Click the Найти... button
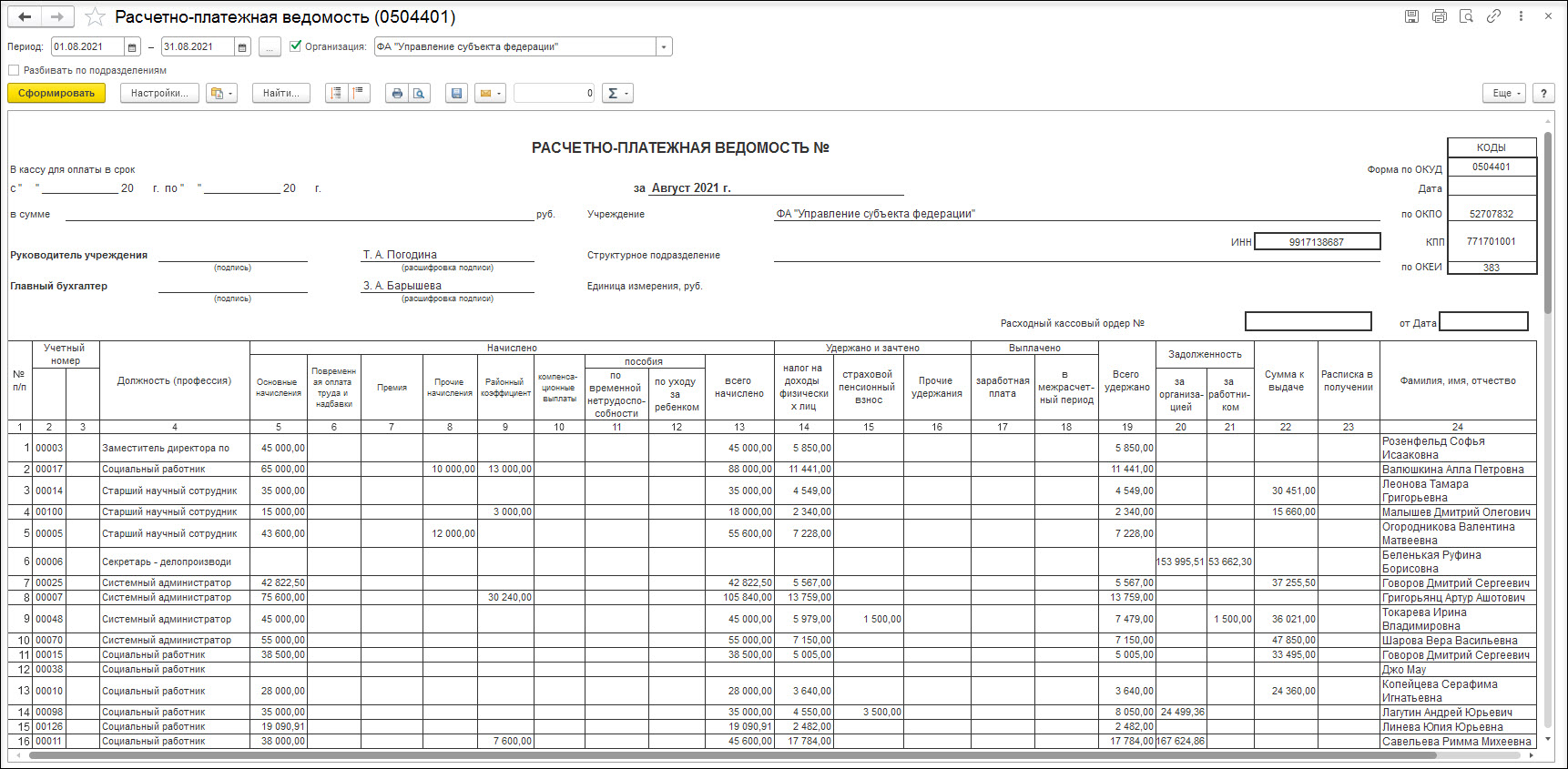This screenshot has width=1568, height=769. click(x=280, y=93)
